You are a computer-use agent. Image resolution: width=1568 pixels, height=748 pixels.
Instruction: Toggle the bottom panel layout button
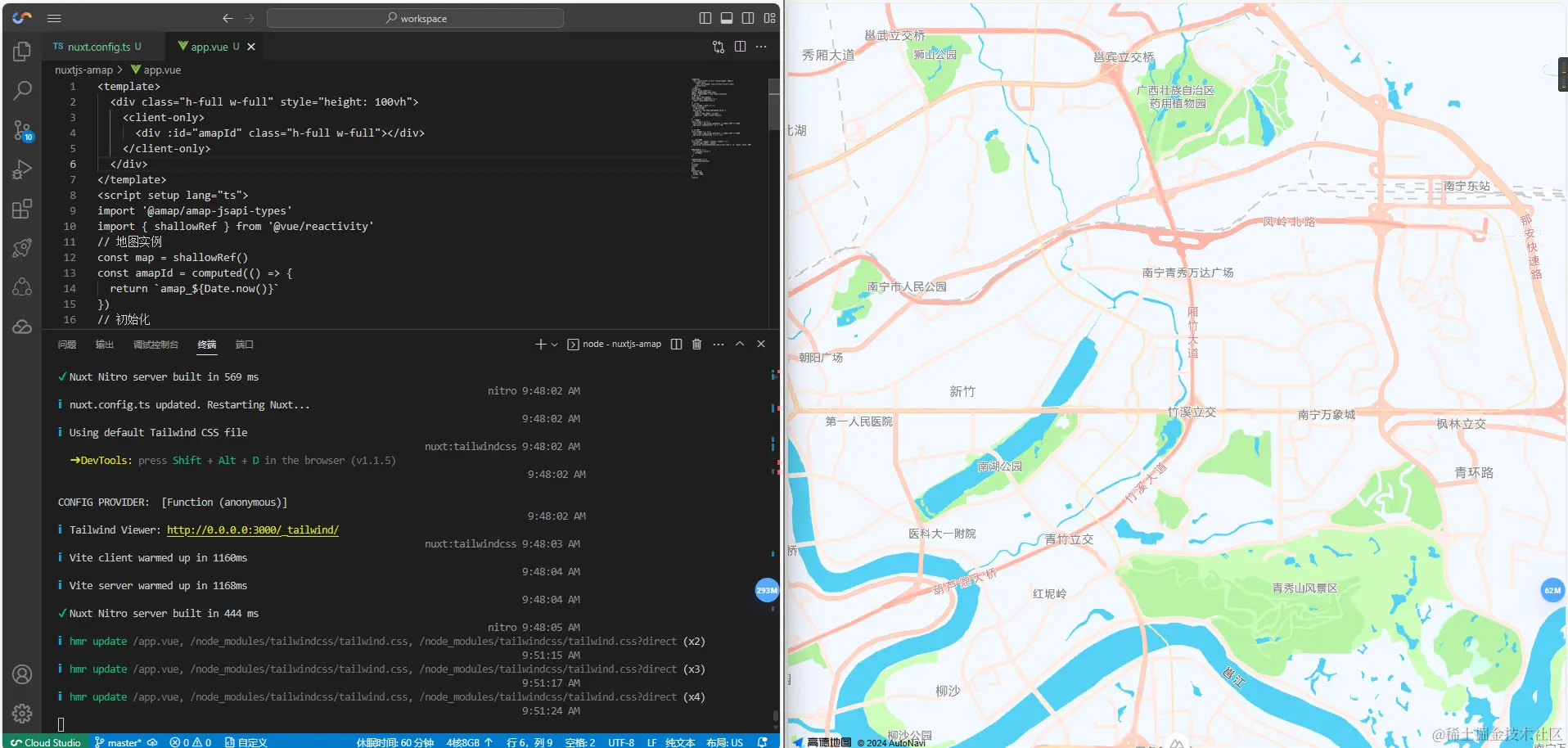(727, 18)
